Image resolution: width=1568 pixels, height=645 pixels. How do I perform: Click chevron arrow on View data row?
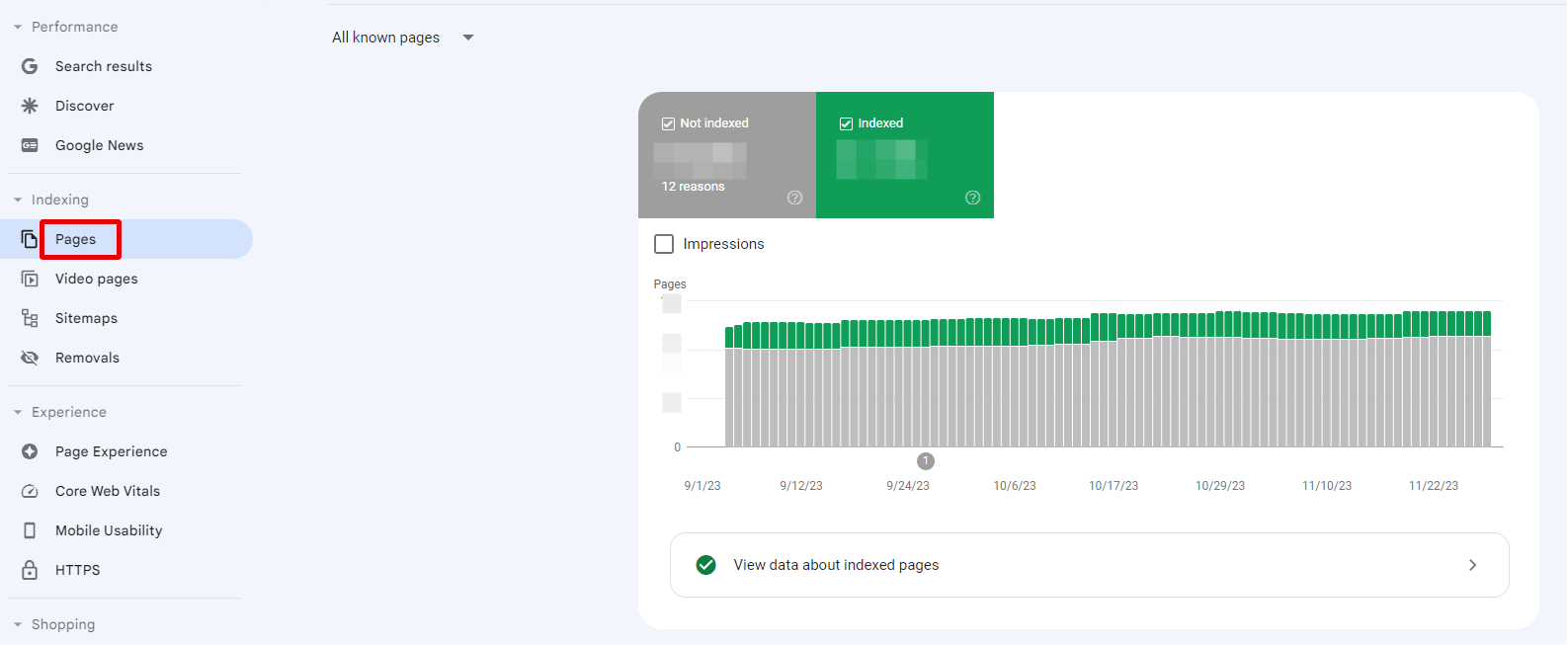tap(1472, 565)
